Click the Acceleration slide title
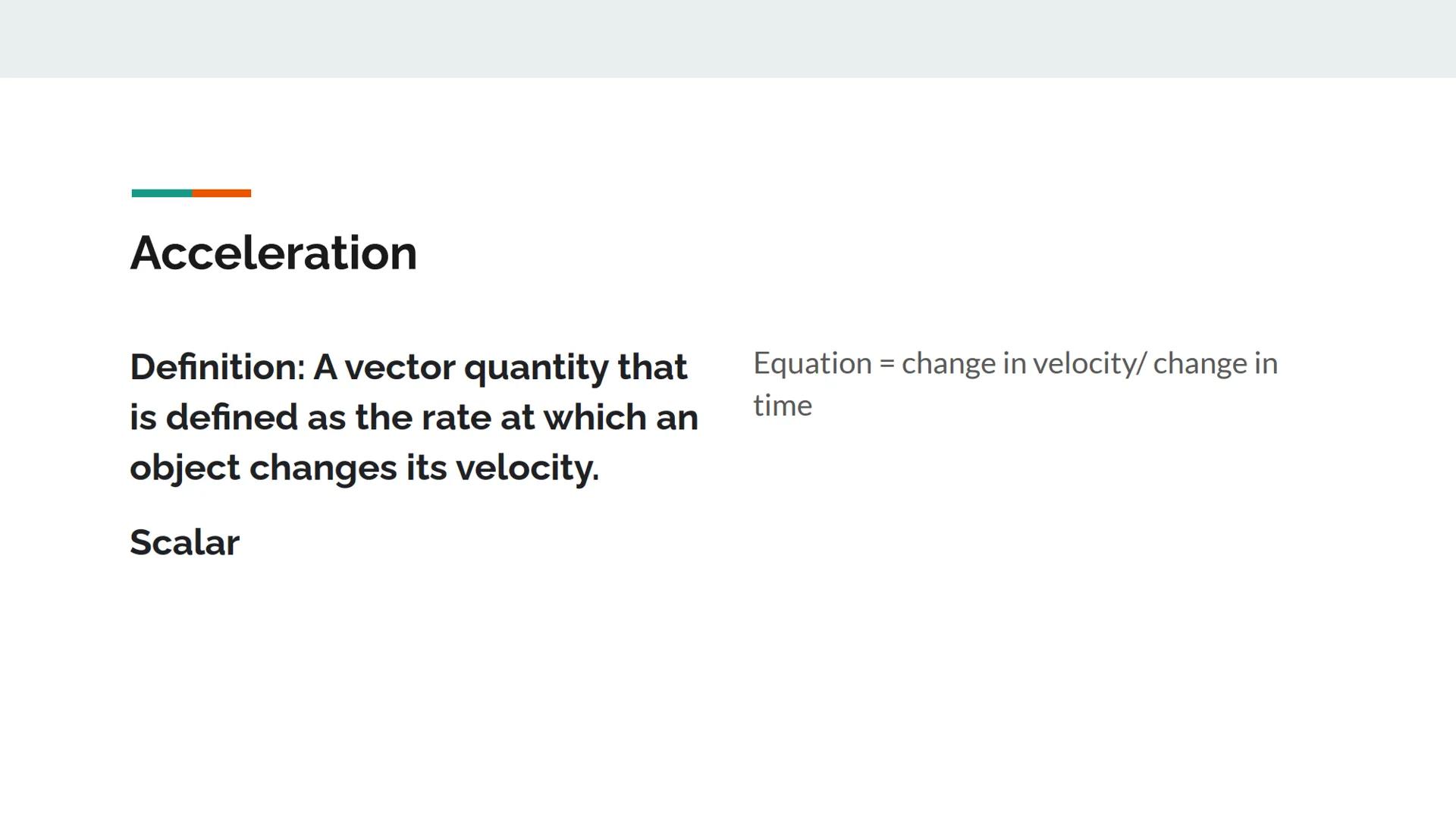 point(274,253)
